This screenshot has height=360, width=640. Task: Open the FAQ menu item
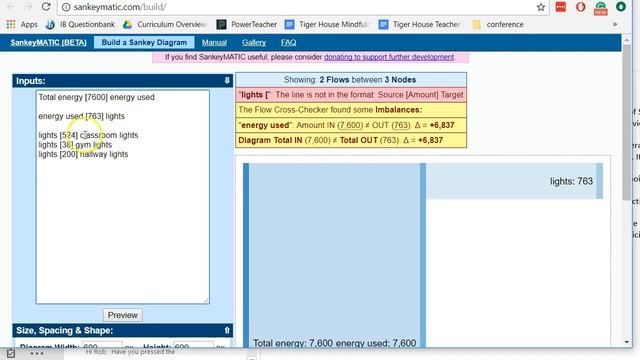(x=289, y=42)
